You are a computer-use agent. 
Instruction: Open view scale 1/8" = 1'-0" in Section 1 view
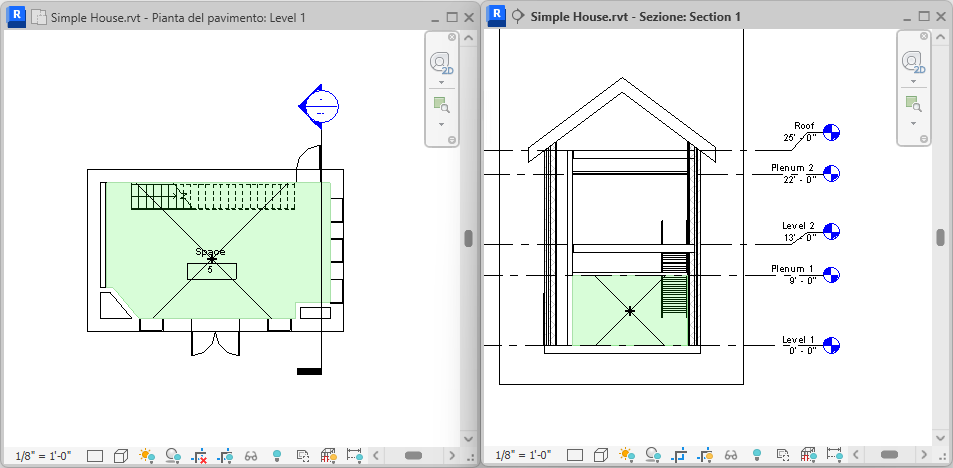click(x=523, y=455)
